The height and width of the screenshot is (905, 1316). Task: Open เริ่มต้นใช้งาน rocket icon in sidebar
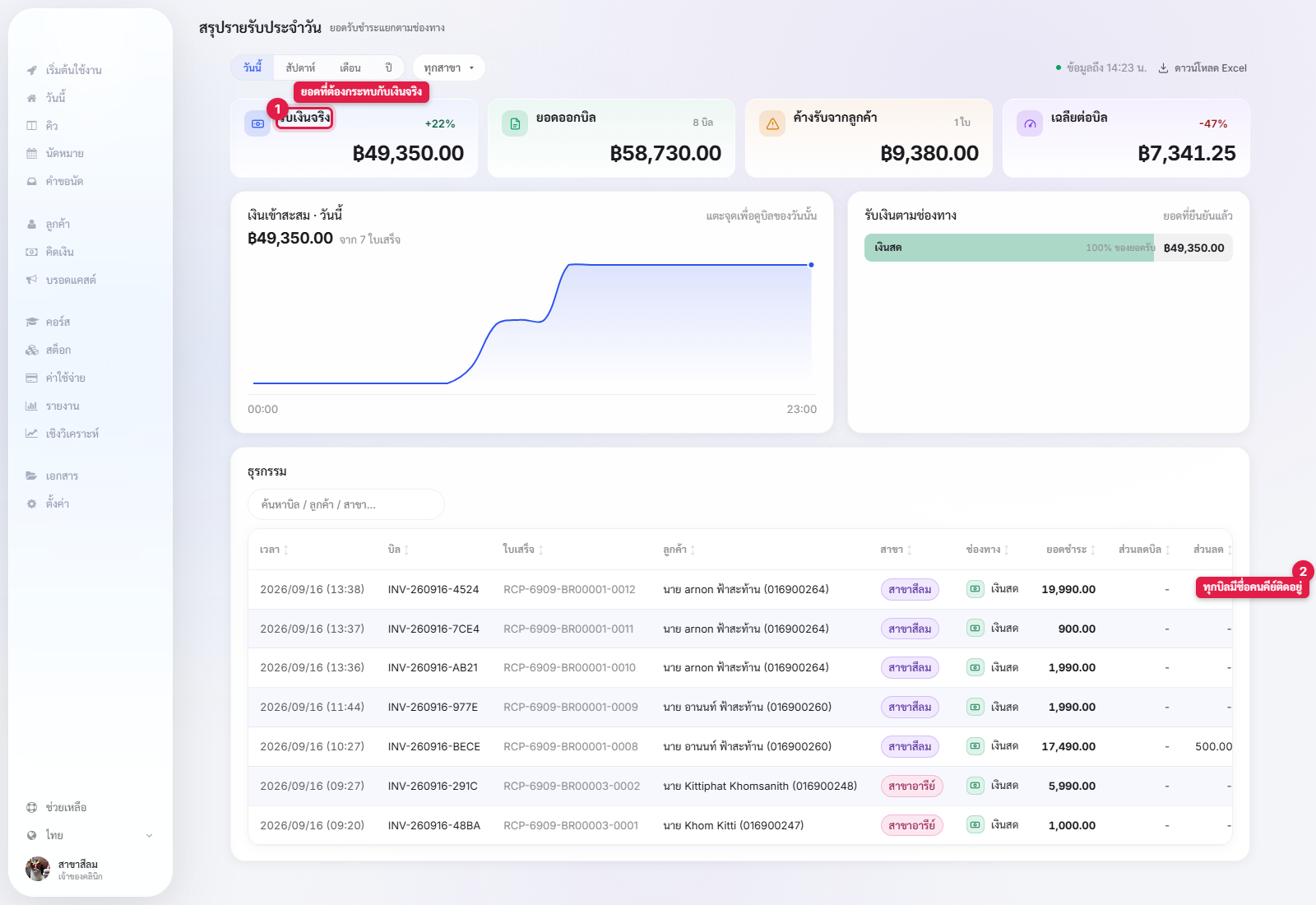click(31, 70)
